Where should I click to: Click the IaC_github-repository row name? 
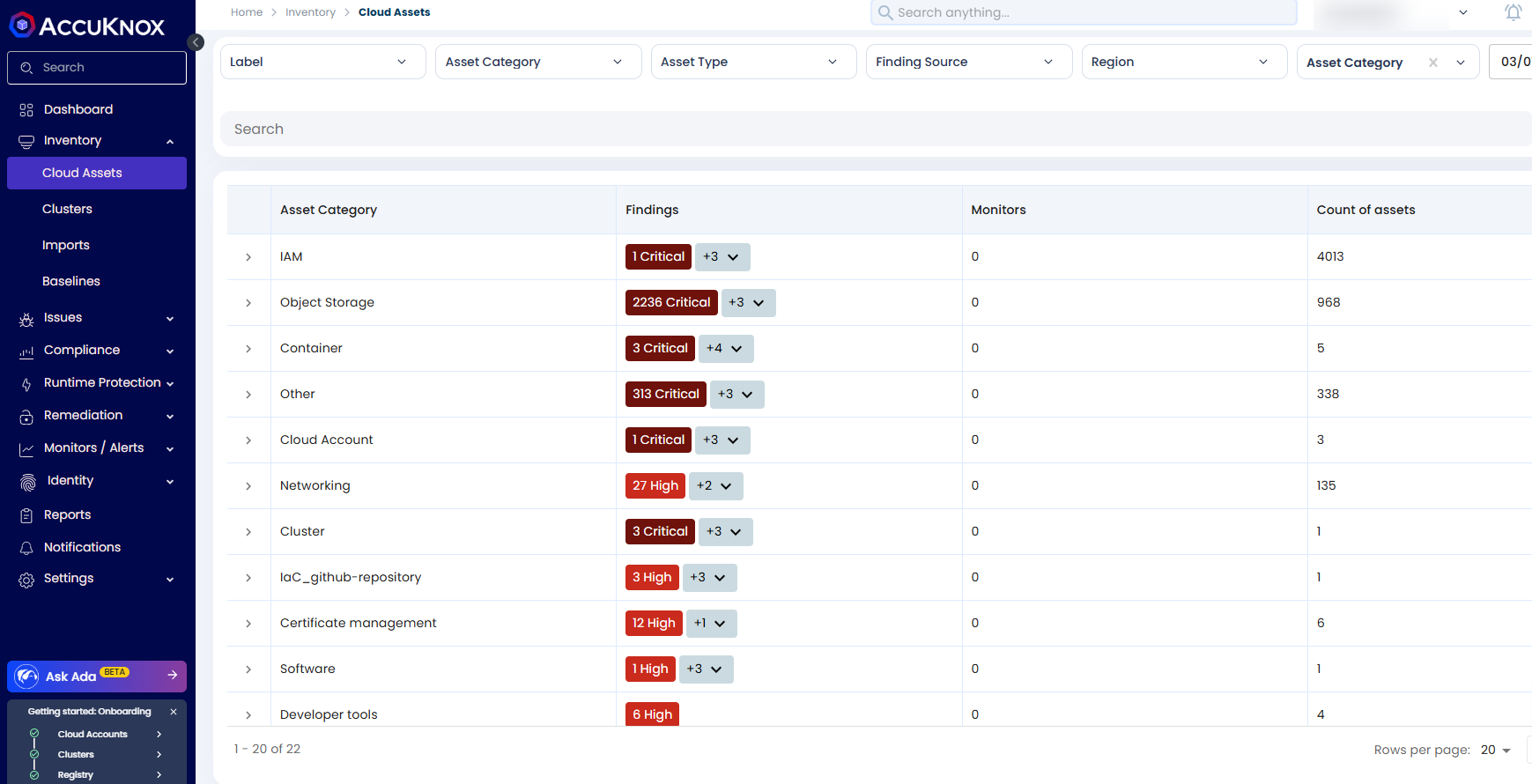tap(351, 577)
